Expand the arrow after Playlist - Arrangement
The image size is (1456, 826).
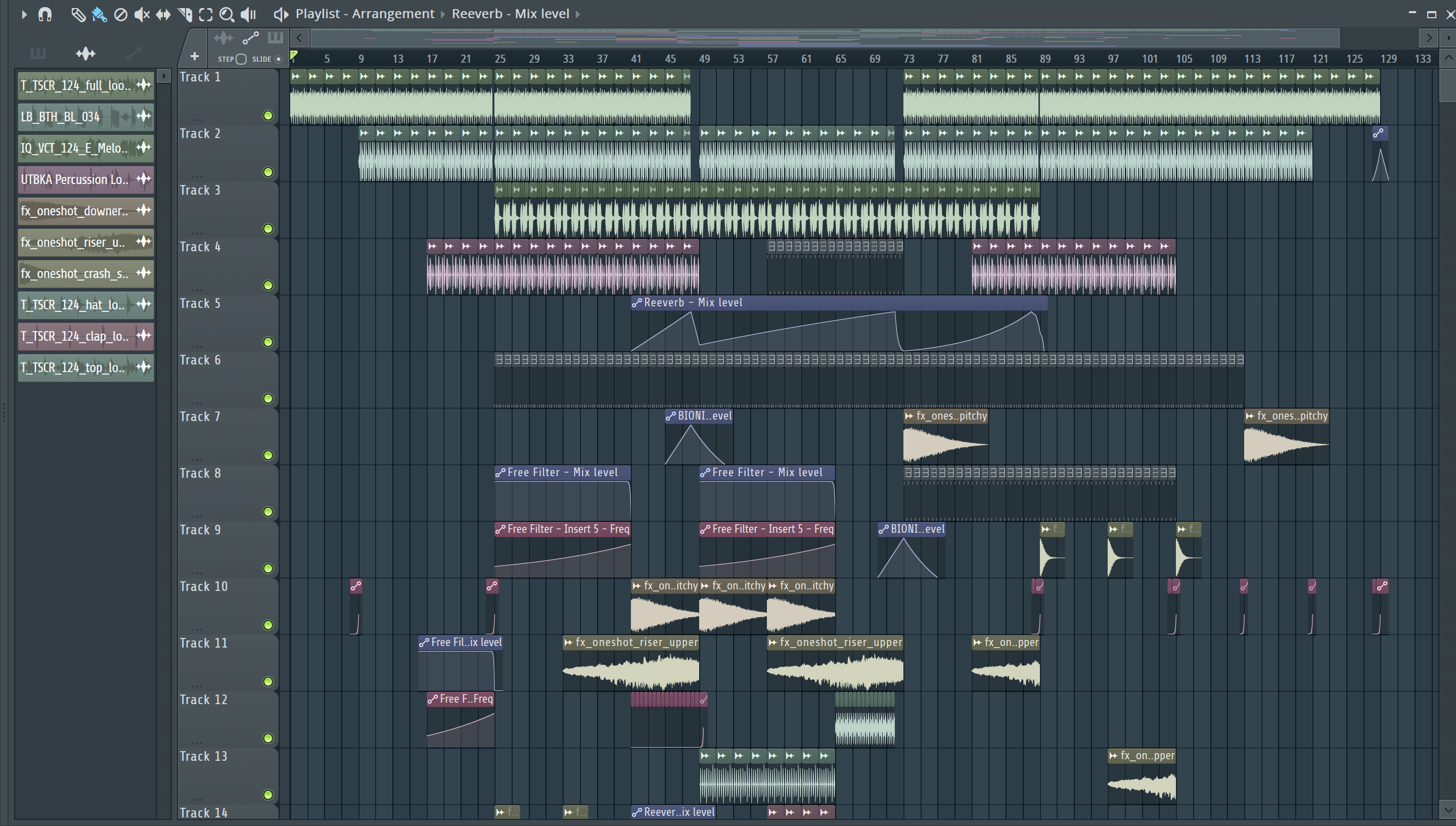[443, 14]
